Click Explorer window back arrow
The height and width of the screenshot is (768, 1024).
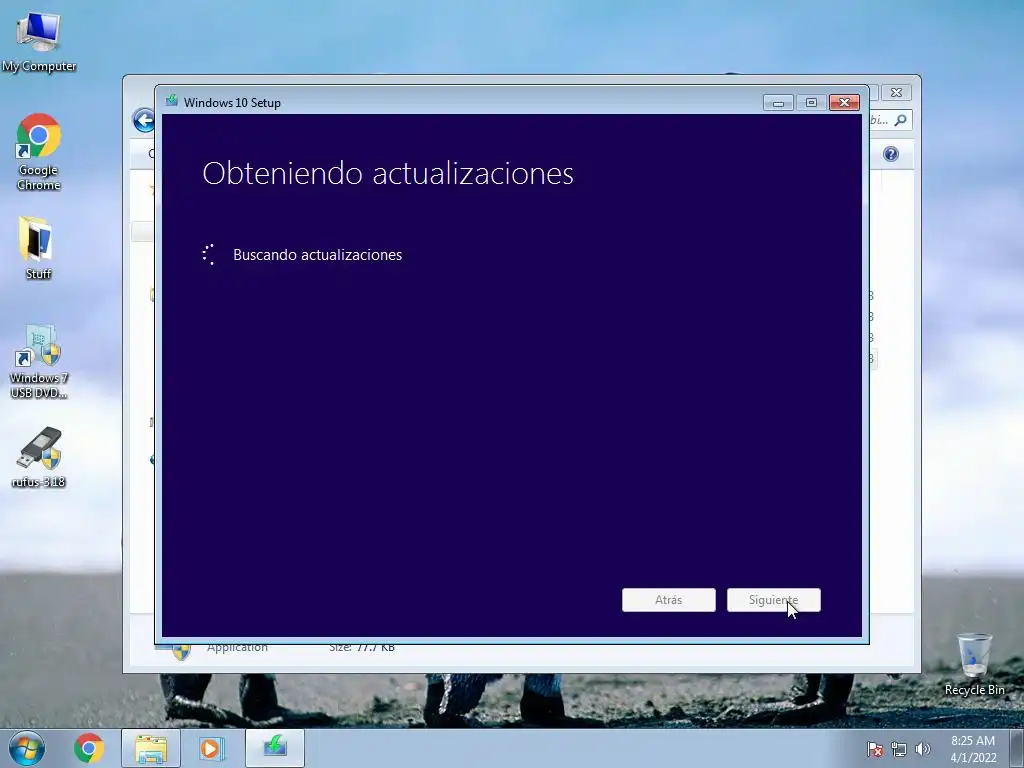tap(143, 120)
